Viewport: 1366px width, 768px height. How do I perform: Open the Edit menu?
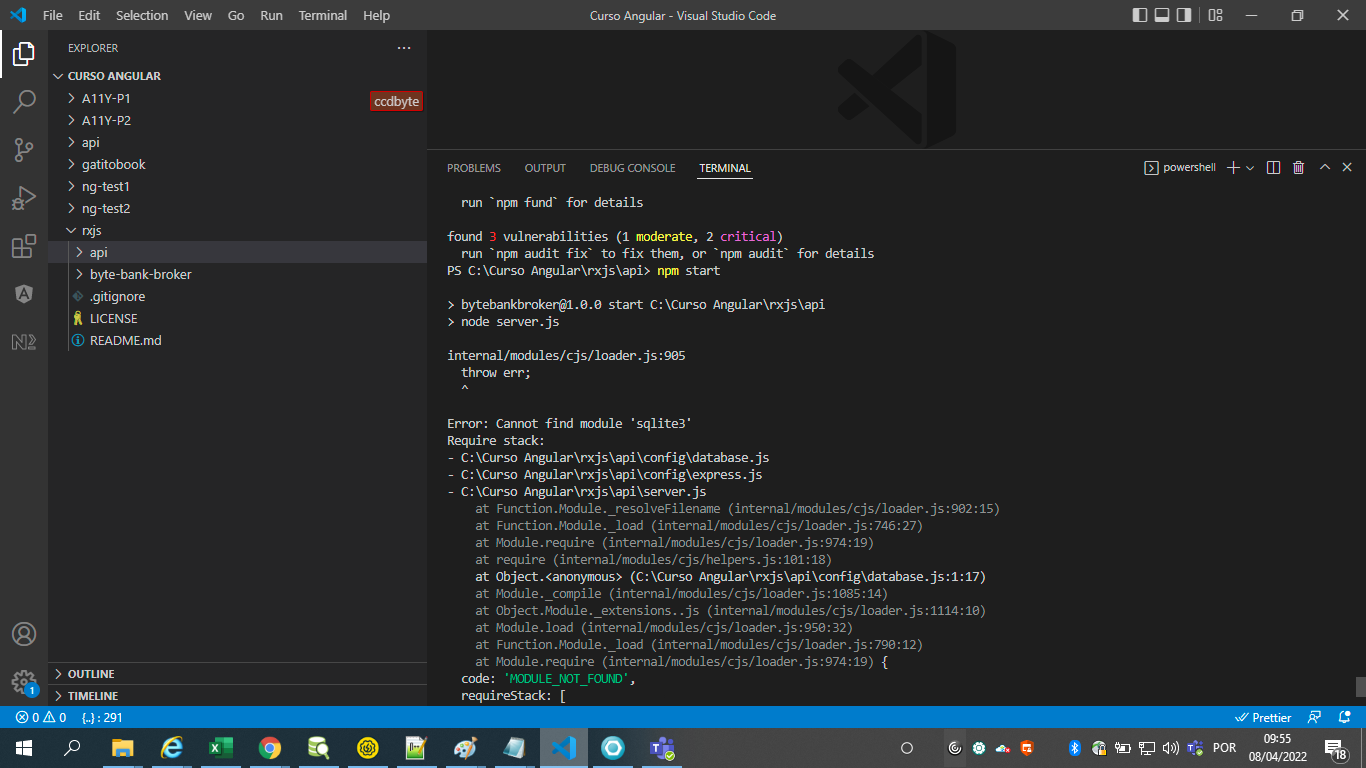89,15
